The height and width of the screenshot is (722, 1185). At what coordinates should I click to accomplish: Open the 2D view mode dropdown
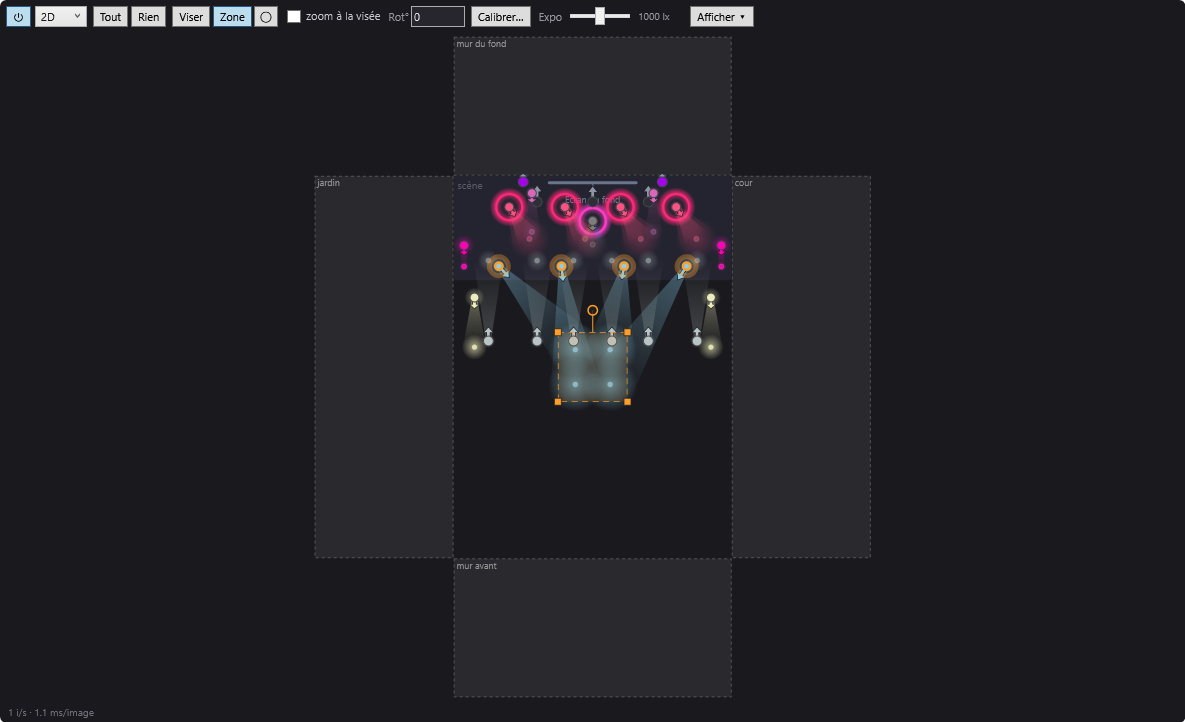pyautogui.click(x=60, y=17)
